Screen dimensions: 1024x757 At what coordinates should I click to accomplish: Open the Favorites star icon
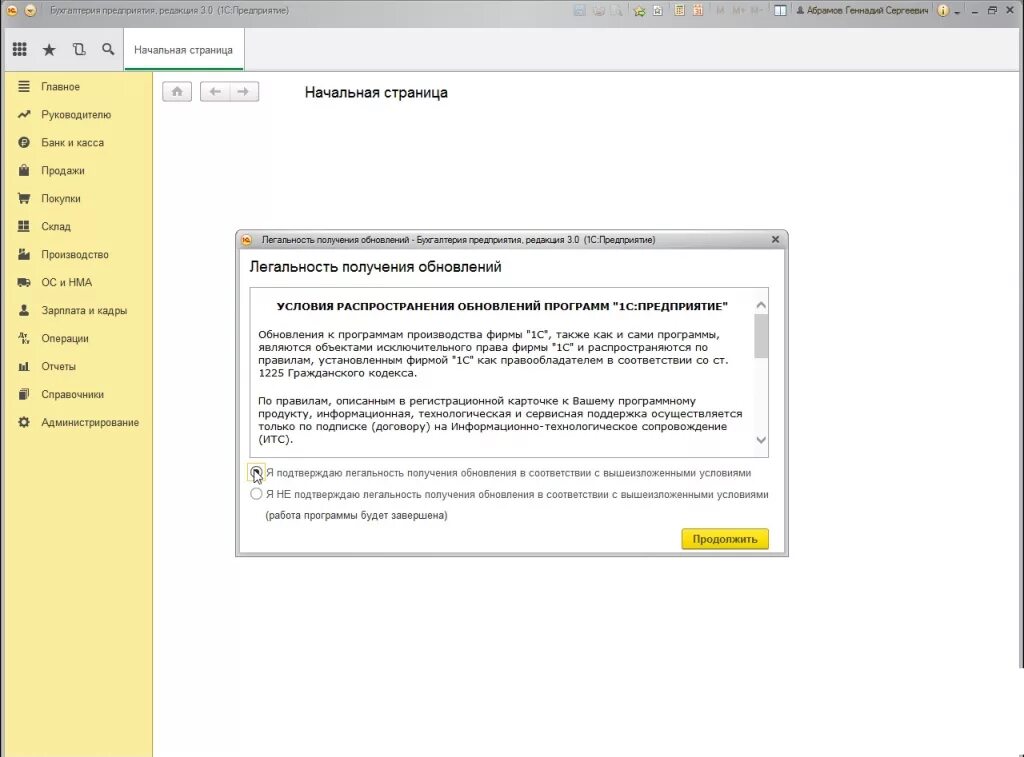coord(49,50)
